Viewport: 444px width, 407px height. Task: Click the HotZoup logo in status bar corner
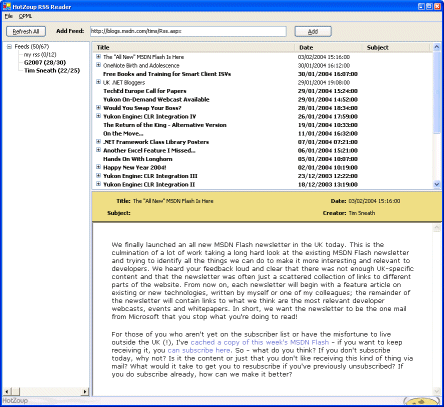[421, 401]
